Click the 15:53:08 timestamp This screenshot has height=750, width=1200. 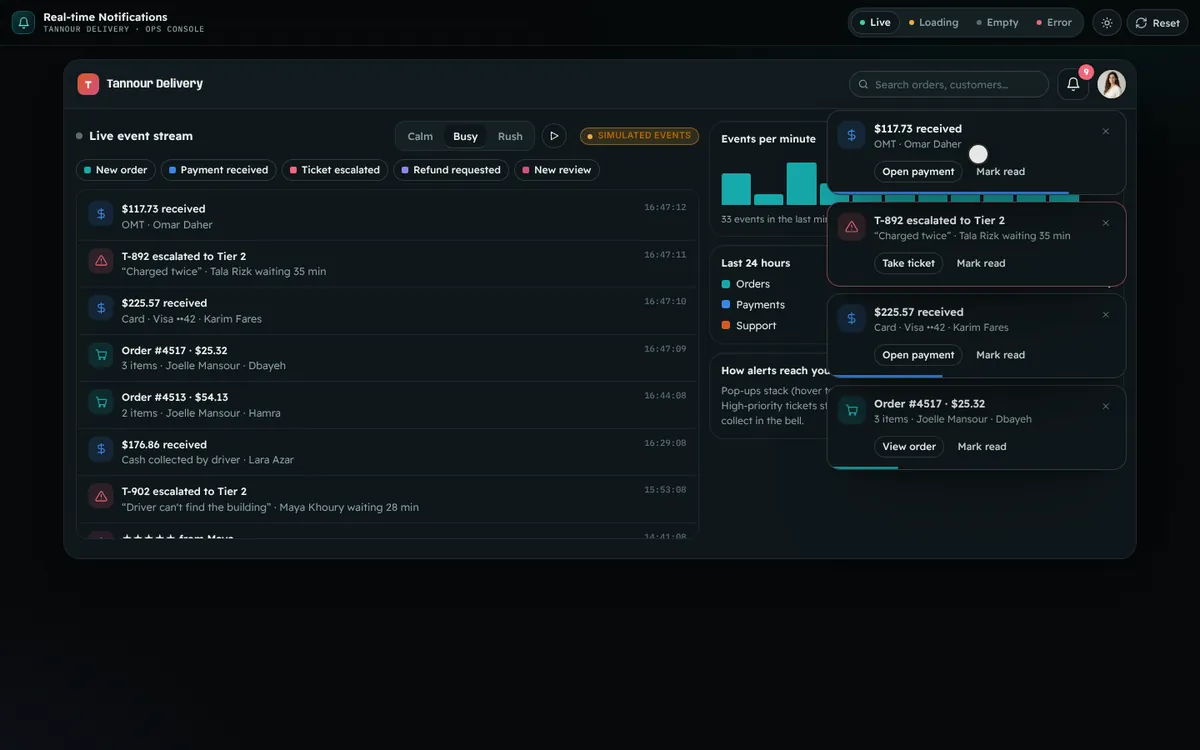coord(665,490)
